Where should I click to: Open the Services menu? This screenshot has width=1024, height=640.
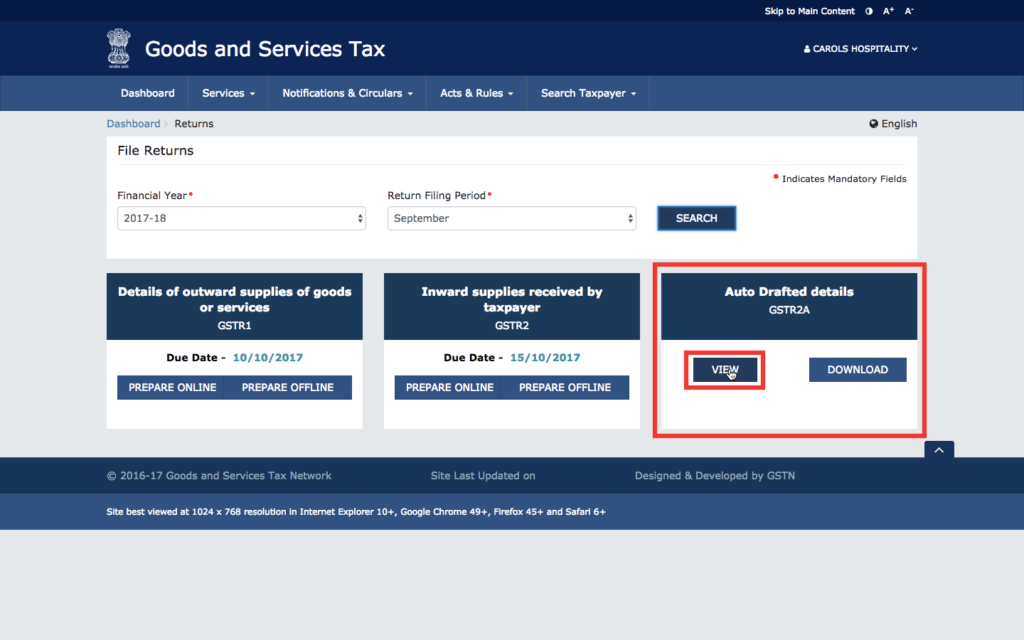(227, 92)
